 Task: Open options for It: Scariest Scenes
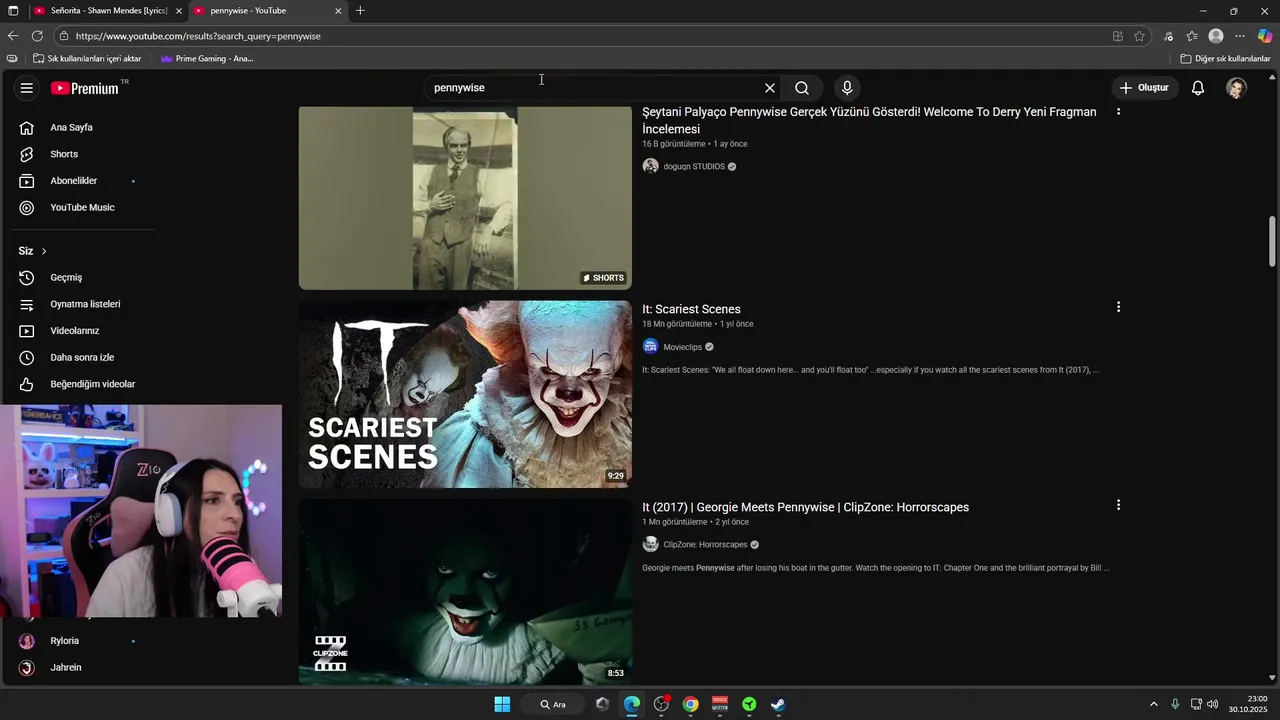(1118, 307)
